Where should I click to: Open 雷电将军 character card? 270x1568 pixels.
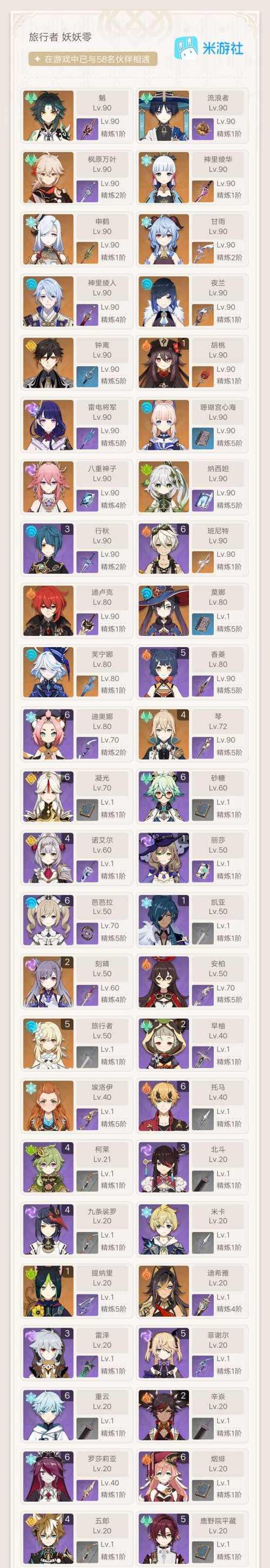click(76, 425)
